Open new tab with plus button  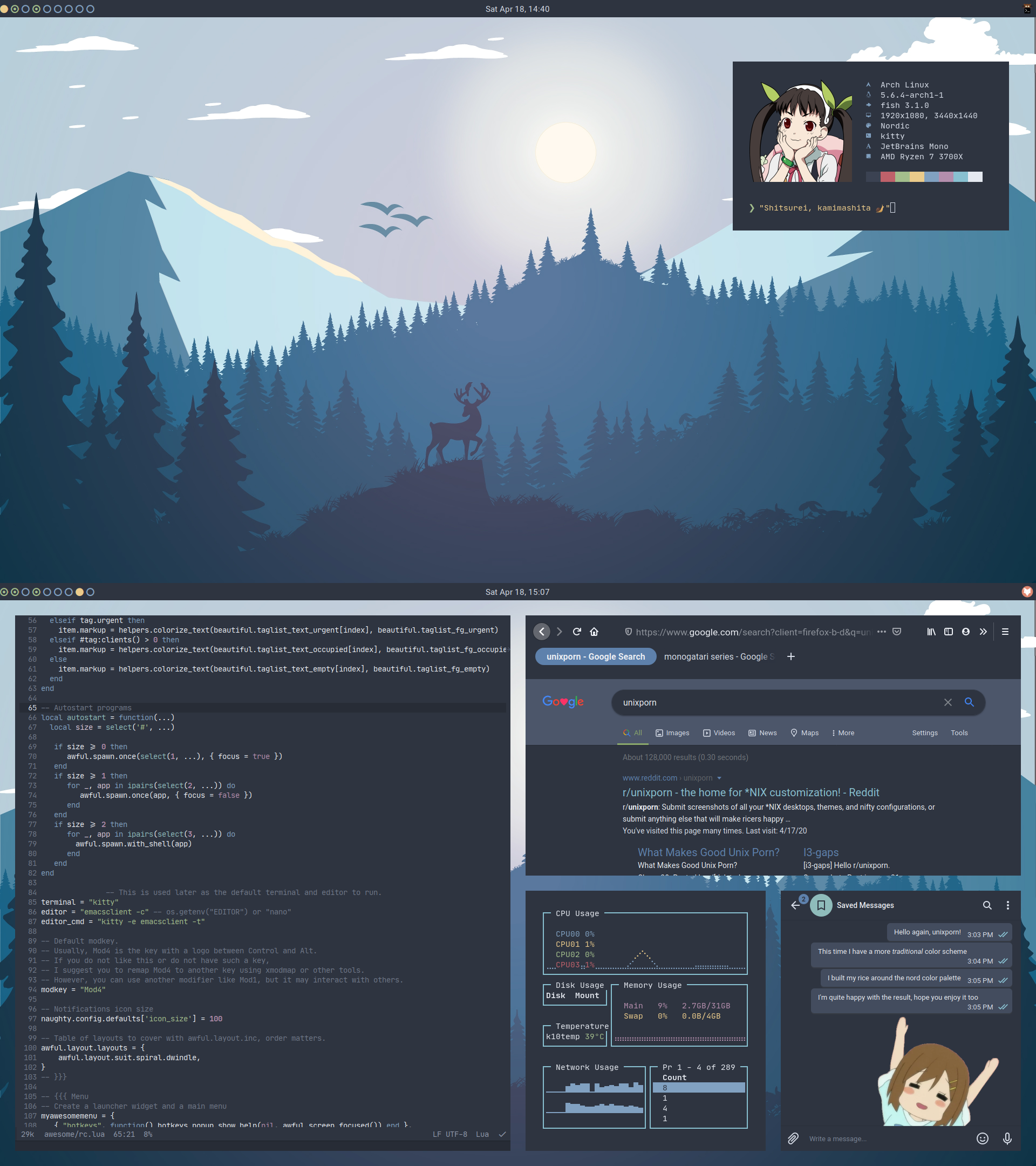(791, 656)
